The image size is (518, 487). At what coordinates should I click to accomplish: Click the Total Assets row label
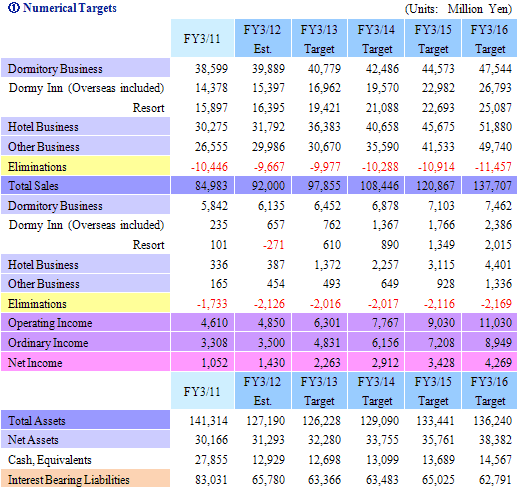pos(85,420)
